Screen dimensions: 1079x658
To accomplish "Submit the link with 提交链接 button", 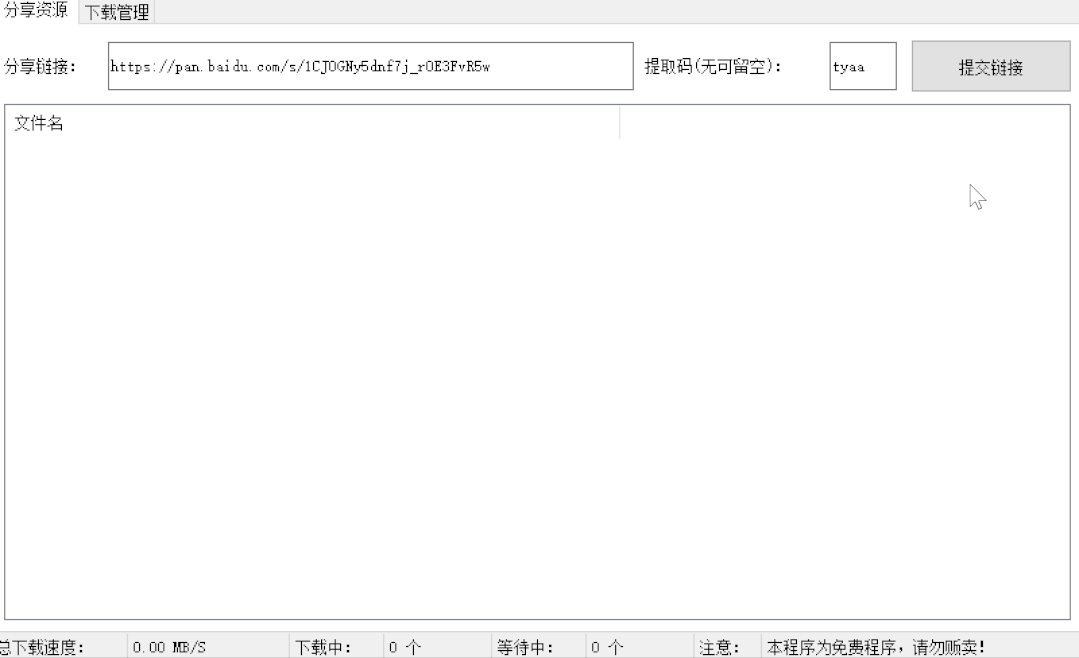I will pos(991,67).
